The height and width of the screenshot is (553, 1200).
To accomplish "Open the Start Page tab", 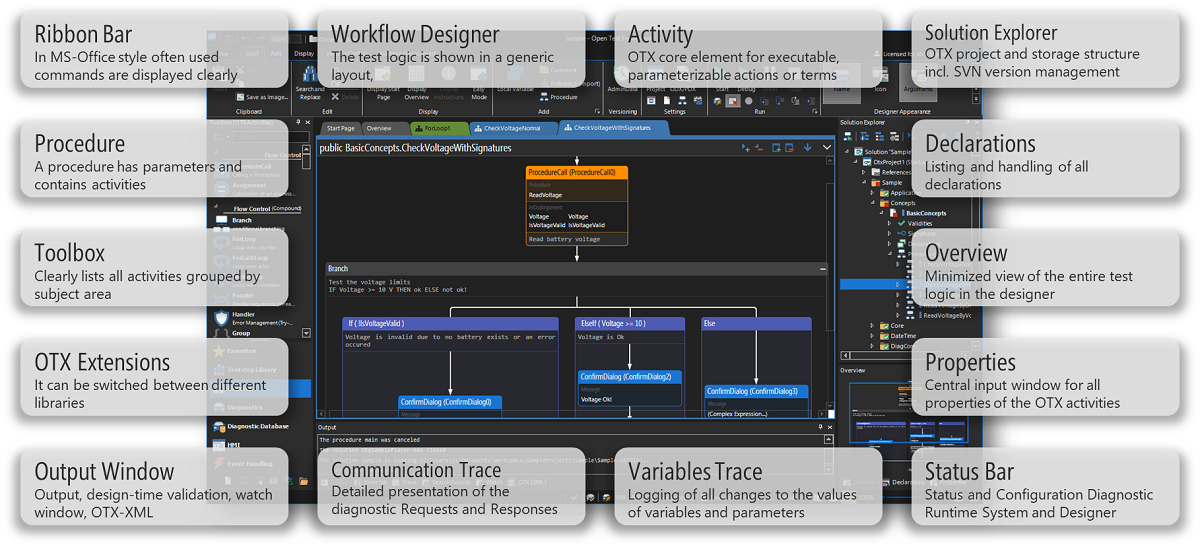I will point(340,128).
